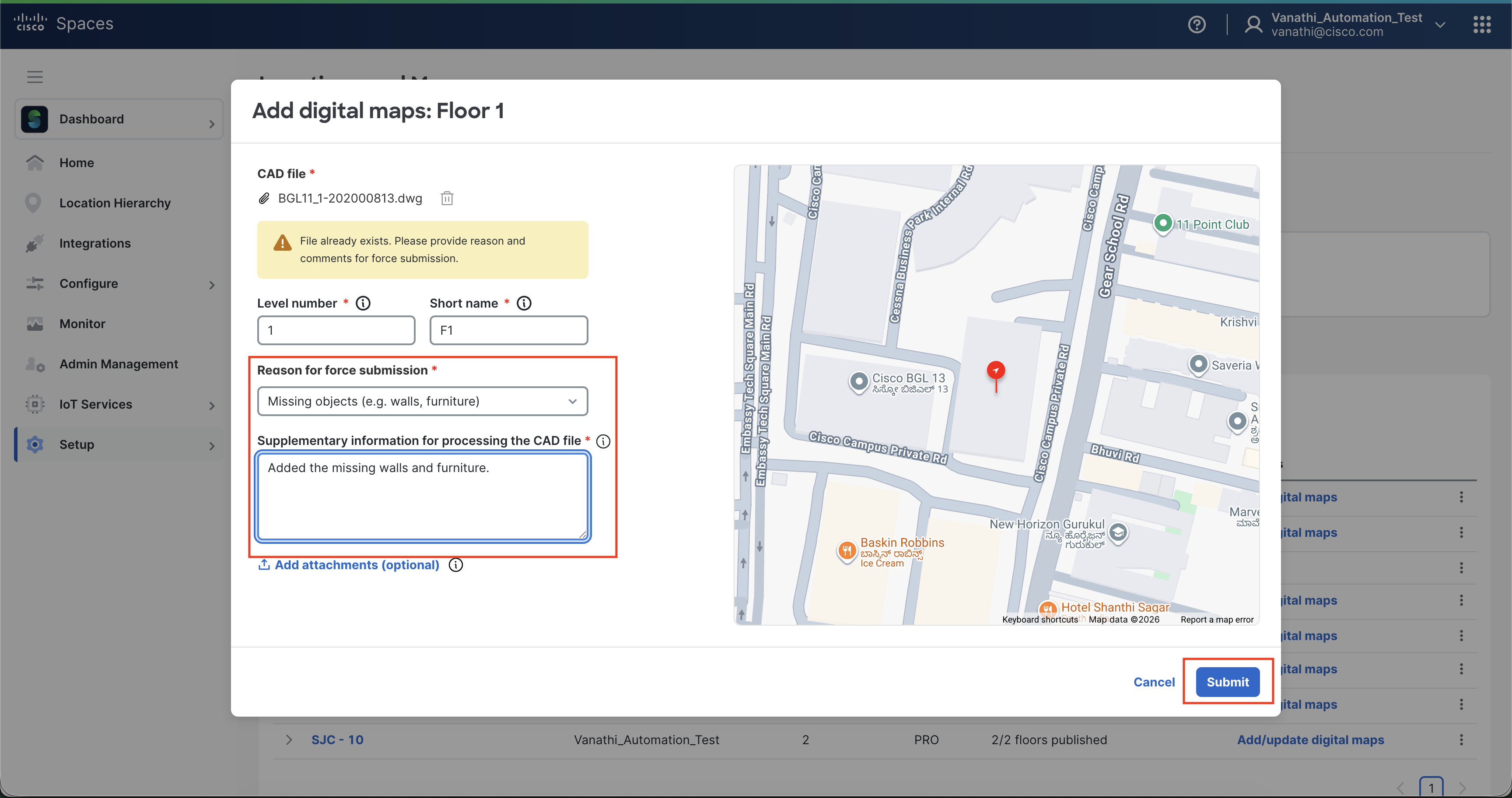Toggle the hamburger sidebar menu
The image size is (1512, 798).
(35, 77)
